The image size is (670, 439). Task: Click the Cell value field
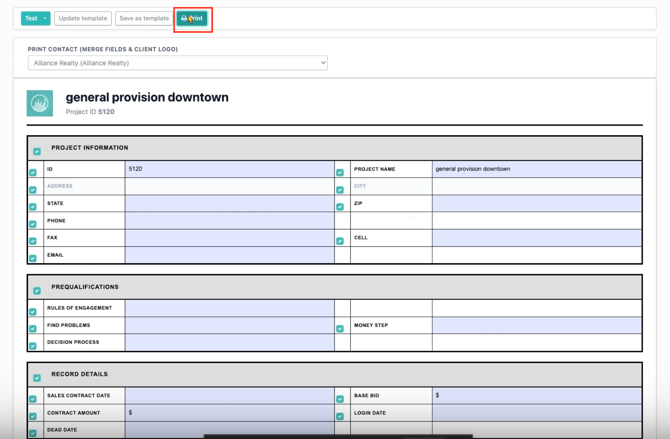click(537, 238)
